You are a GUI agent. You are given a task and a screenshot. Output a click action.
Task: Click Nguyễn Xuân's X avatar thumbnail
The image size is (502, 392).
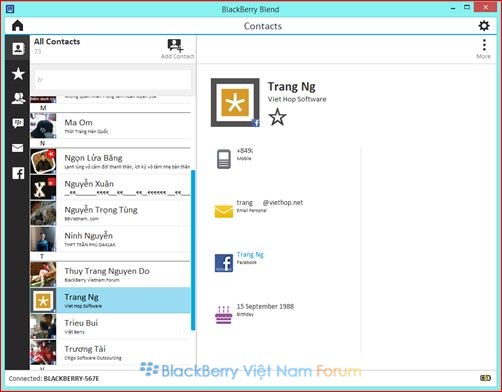(x=43, y=187)
